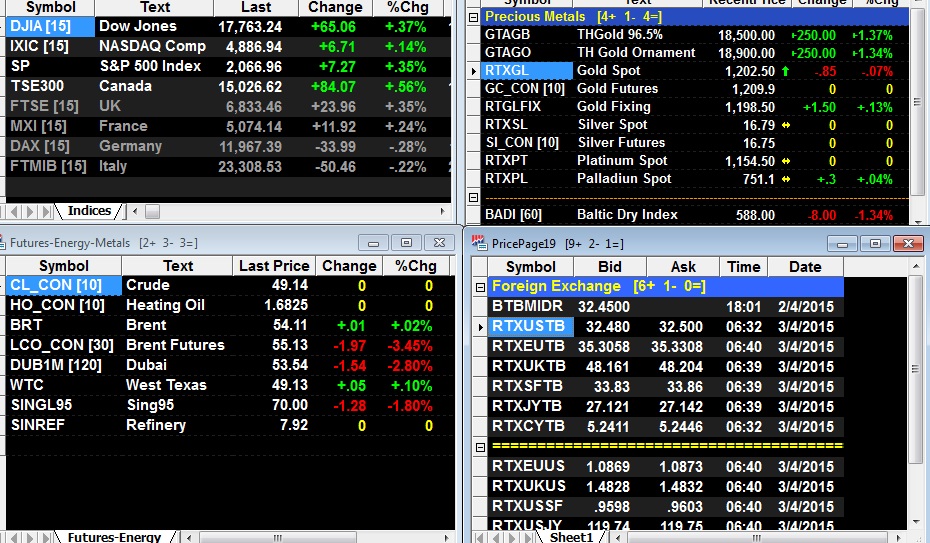
Task: Click the %Chg header in Futures-Energy-Metals
Action: [416, 266]
